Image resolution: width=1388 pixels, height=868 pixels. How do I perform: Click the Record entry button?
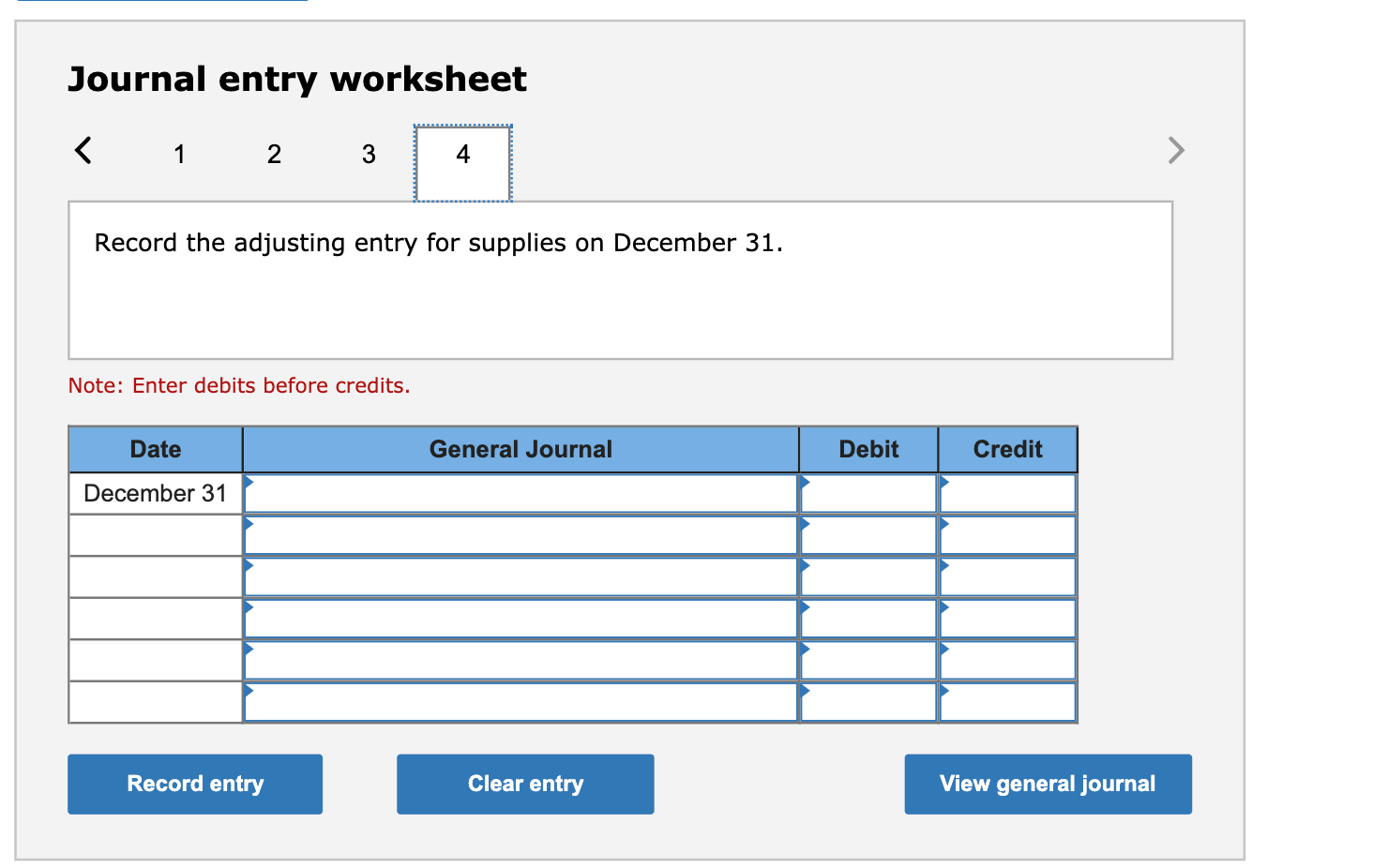(194, 784)
